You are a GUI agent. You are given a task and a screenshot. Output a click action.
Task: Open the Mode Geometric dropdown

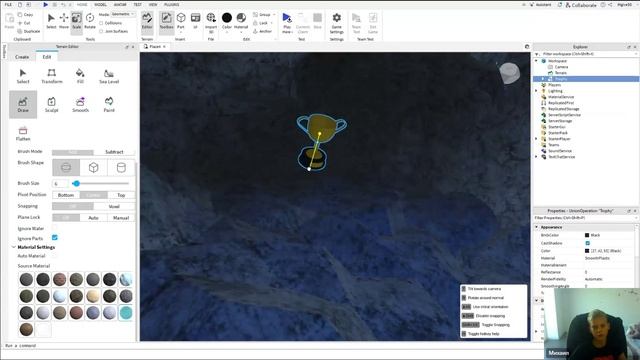tap(123, 14)
